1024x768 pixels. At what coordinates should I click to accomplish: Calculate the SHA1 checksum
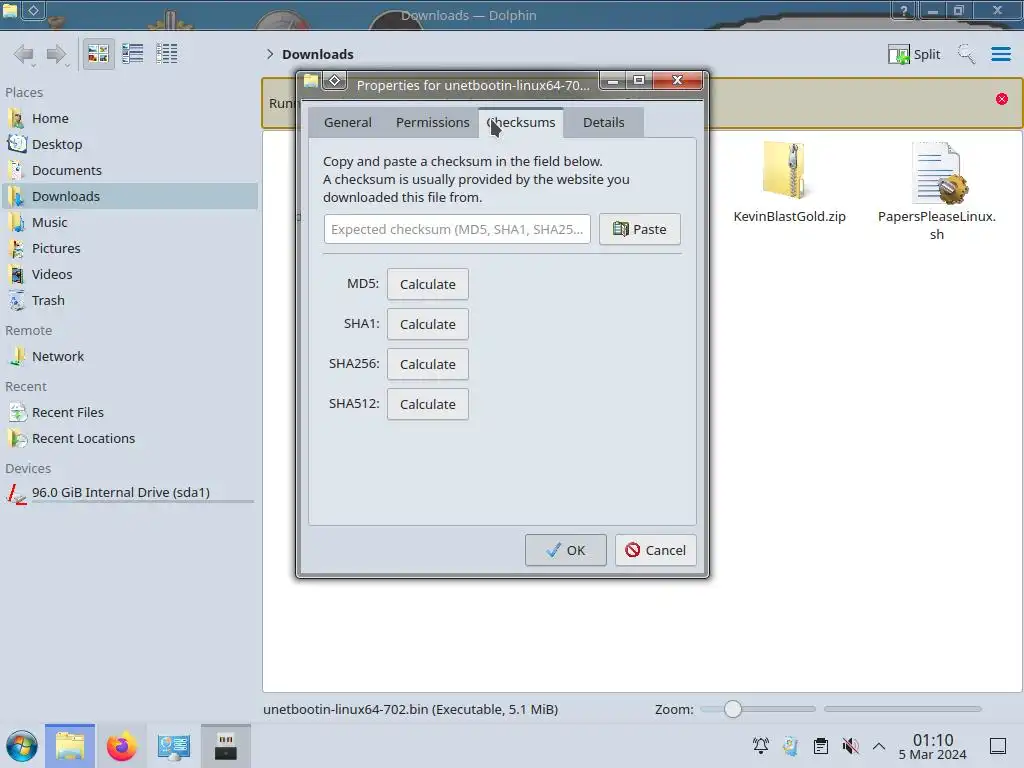(428, 325)
